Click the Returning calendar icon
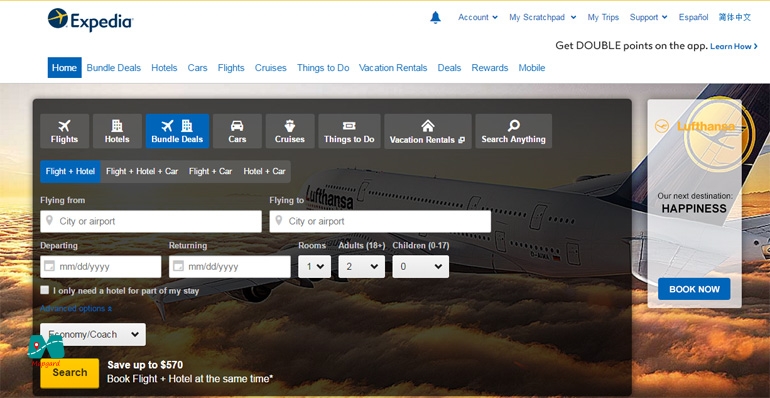 coord(178,266)
